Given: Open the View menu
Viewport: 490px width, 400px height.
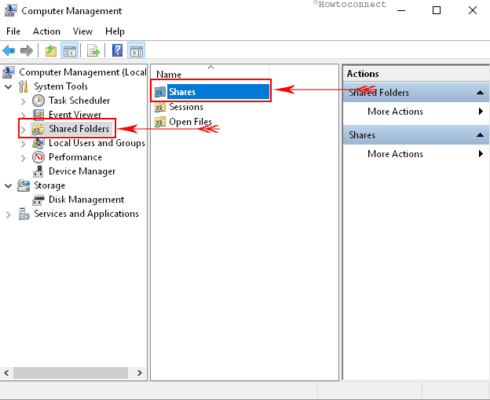Looking at the screenshot, I should (83, 31).
